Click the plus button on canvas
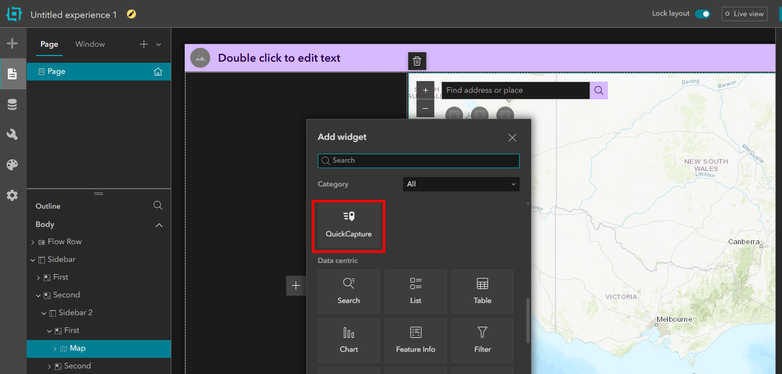Image resolution: width=782 pixels, height=374 pixels. click(296, 285)
